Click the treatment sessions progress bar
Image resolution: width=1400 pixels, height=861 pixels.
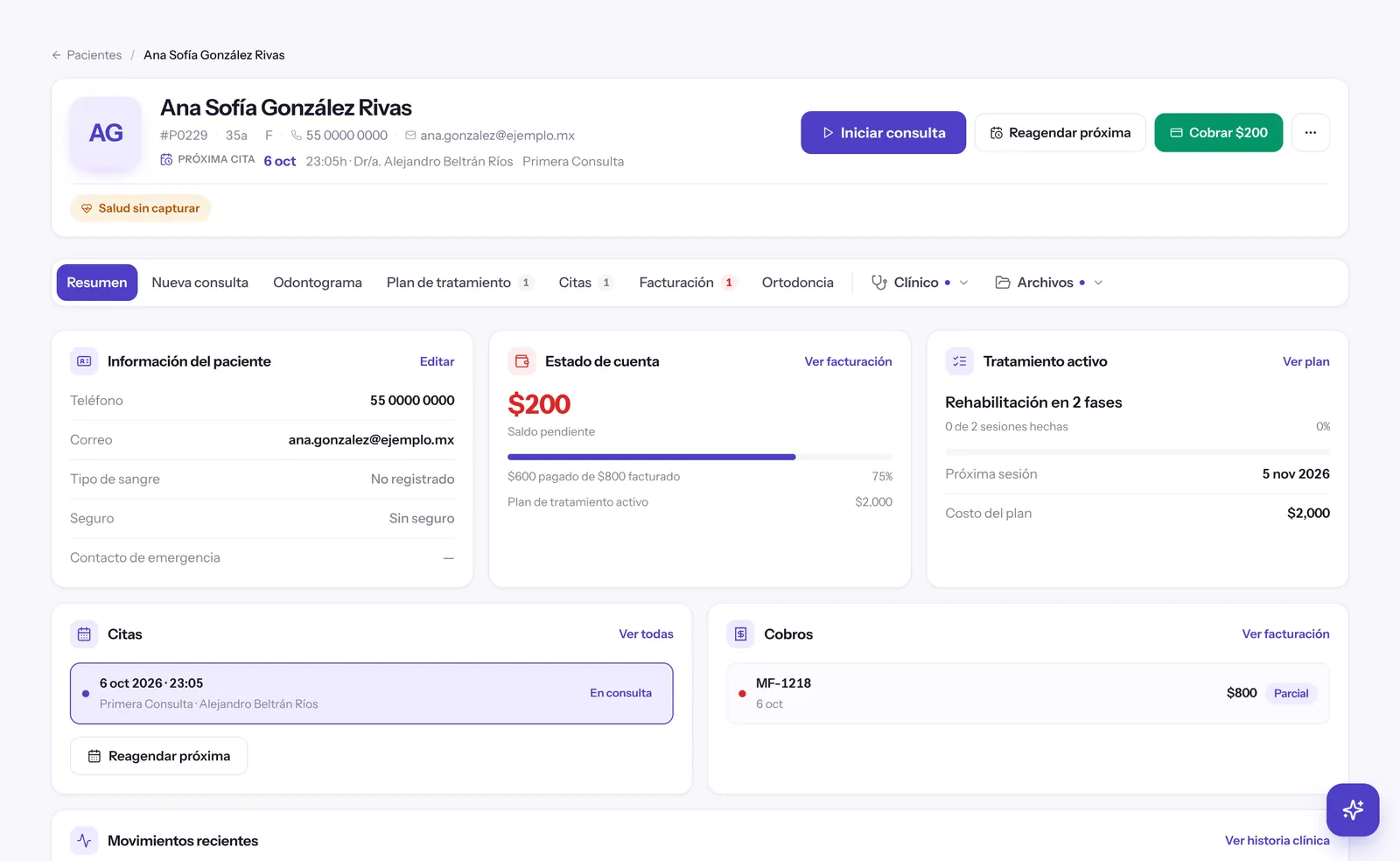[x=1137, y=451]
